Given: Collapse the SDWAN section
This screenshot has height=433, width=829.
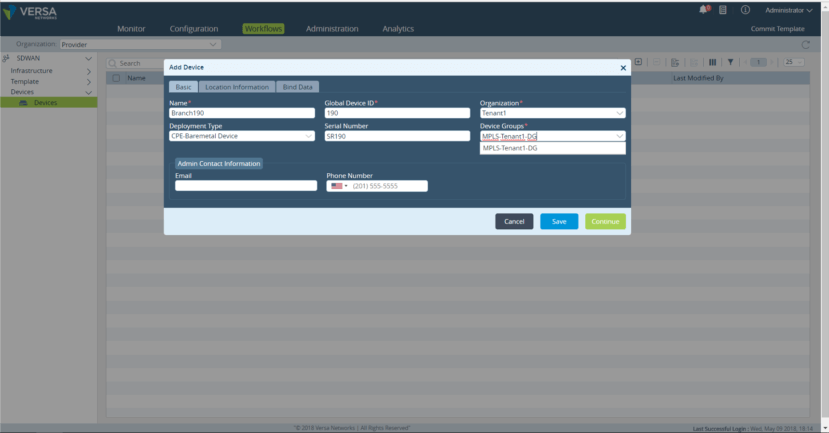Looking at the screenshot, I should coord(88,59).
